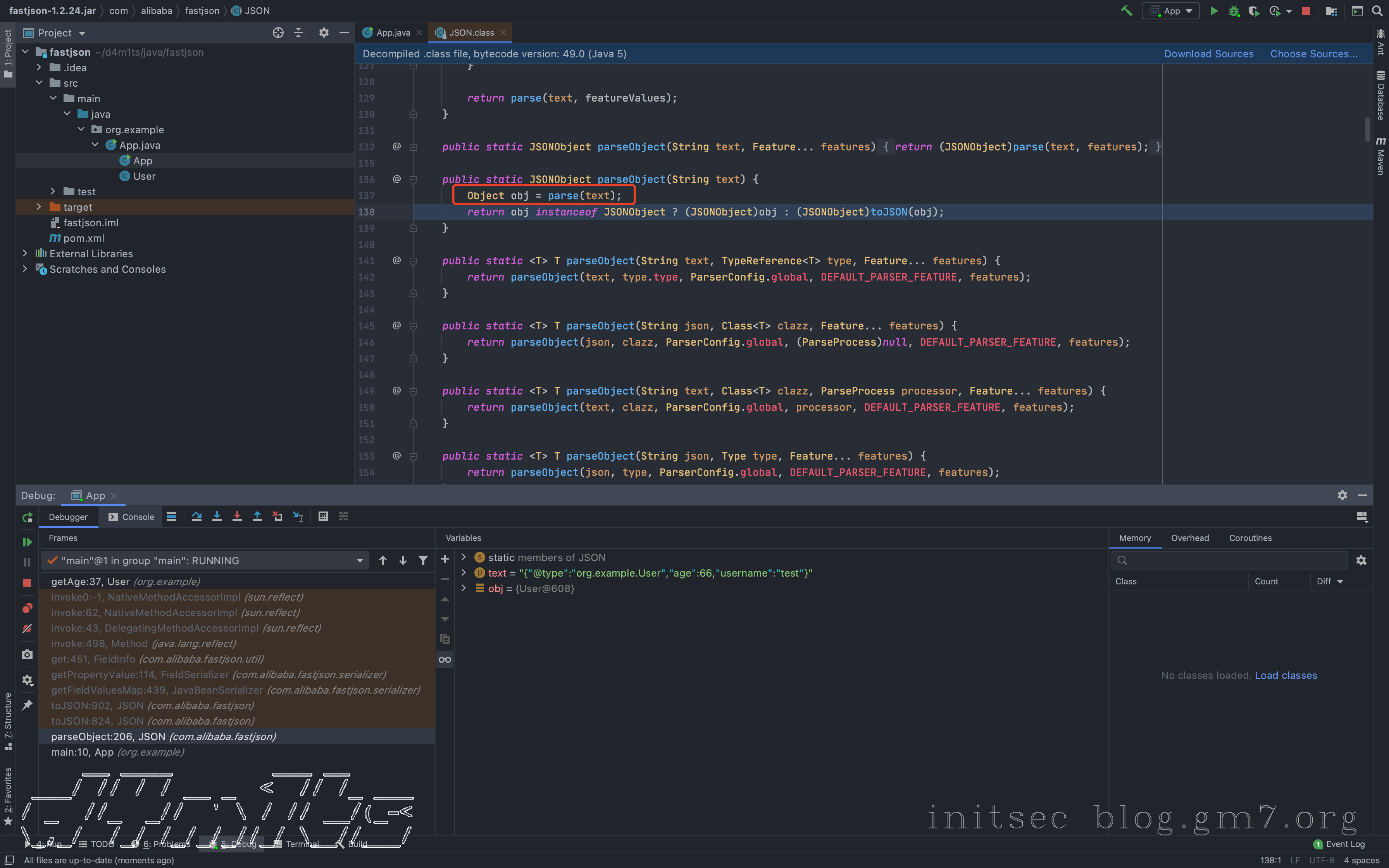Open Evaluate Expression calculator icon
Screen dimensions: 1389x868
click(x=323, y=516)
